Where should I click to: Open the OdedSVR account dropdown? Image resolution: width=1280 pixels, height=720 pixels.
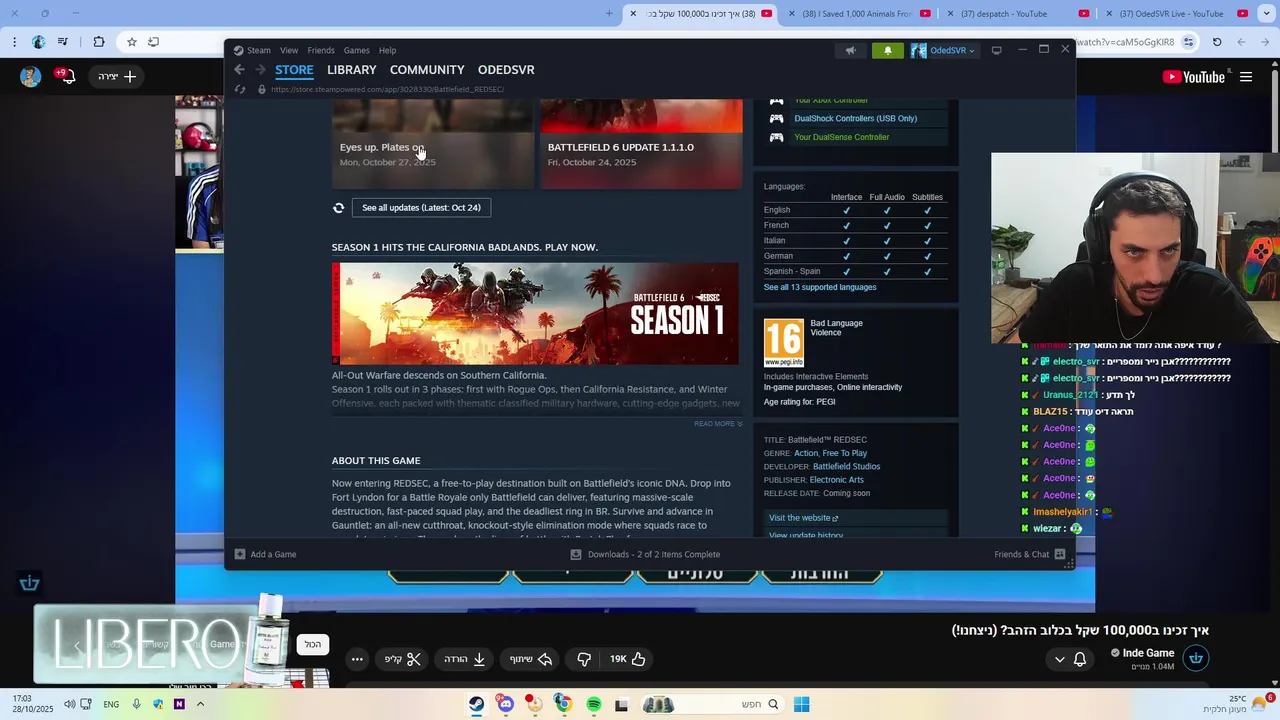pos(942,50)
